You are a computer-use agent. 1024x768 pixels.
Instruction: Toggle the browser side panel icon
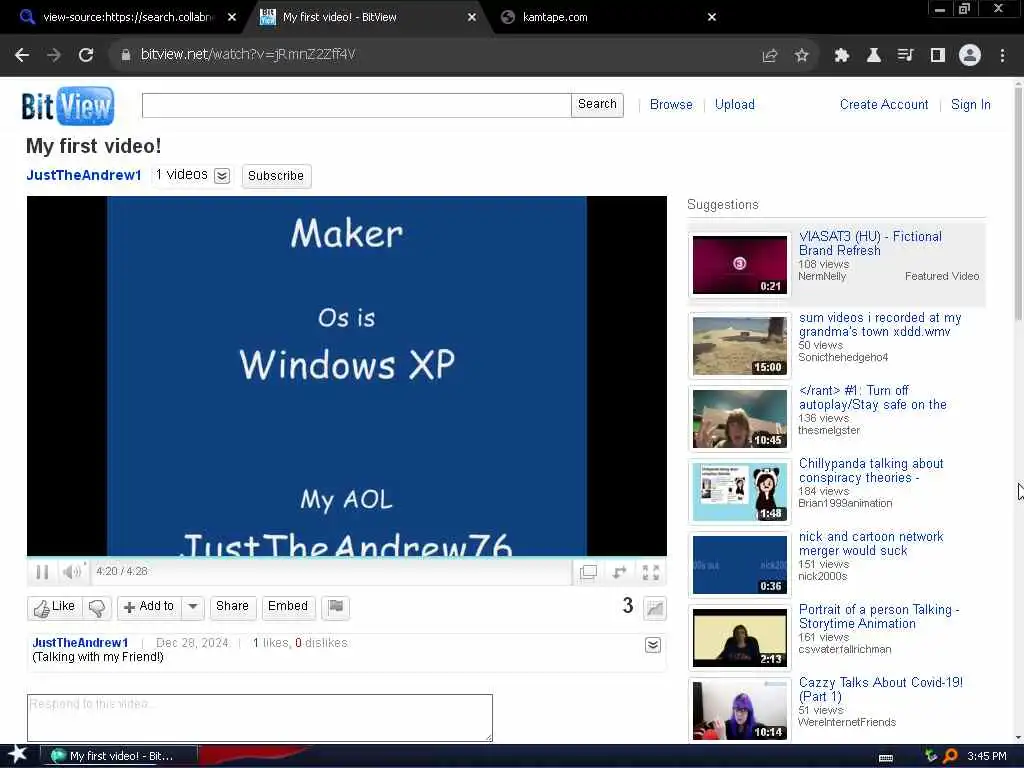[x=938, y=55]
